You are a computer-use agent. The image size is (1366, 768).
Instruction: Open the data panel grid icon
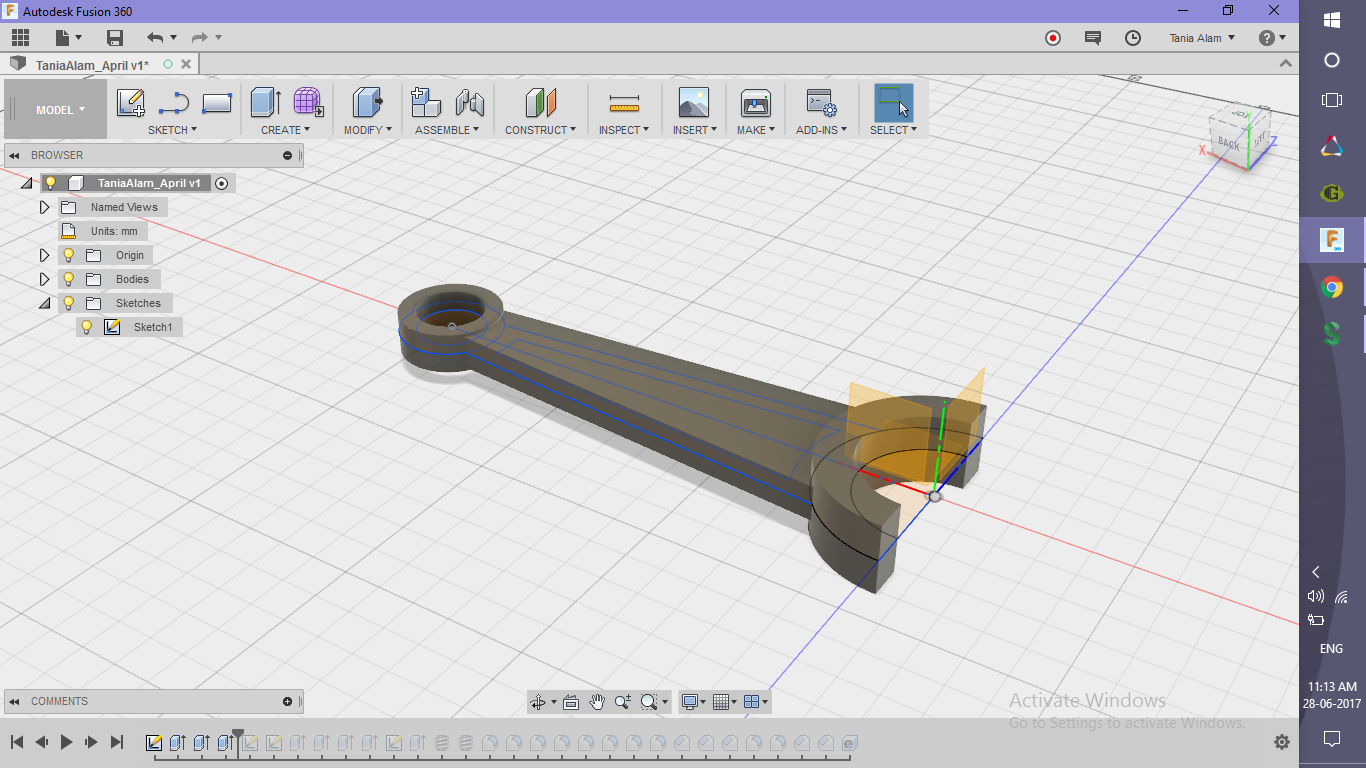[20, 38]
